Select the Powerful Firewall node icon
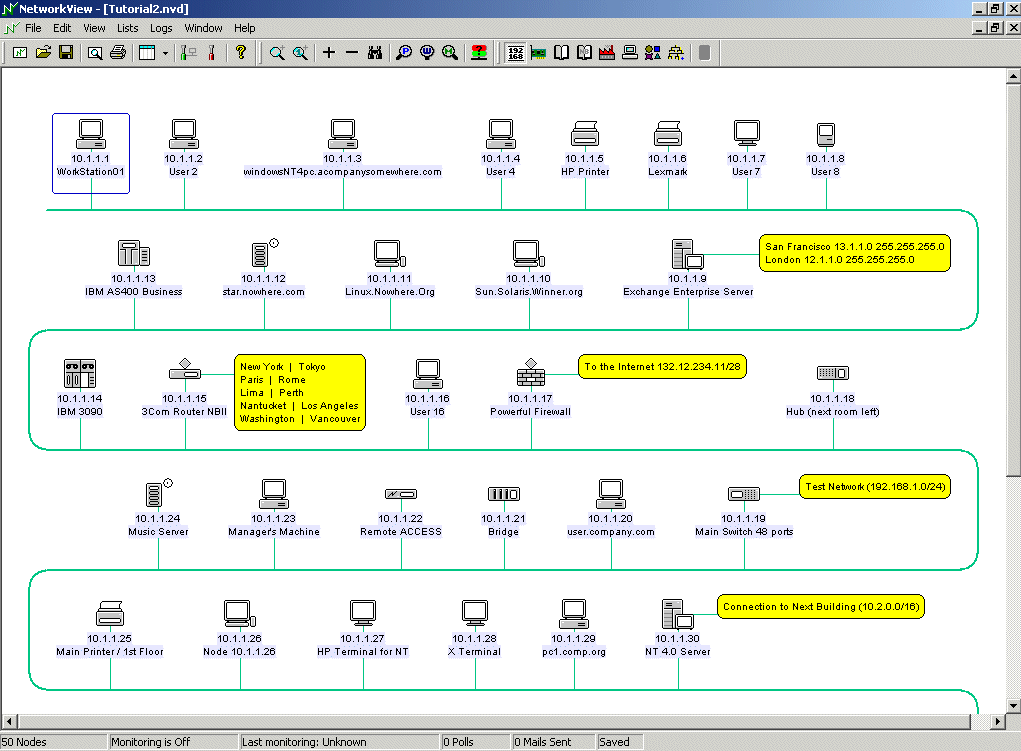The image size is (1021, 751). click(x=530, y=376)
